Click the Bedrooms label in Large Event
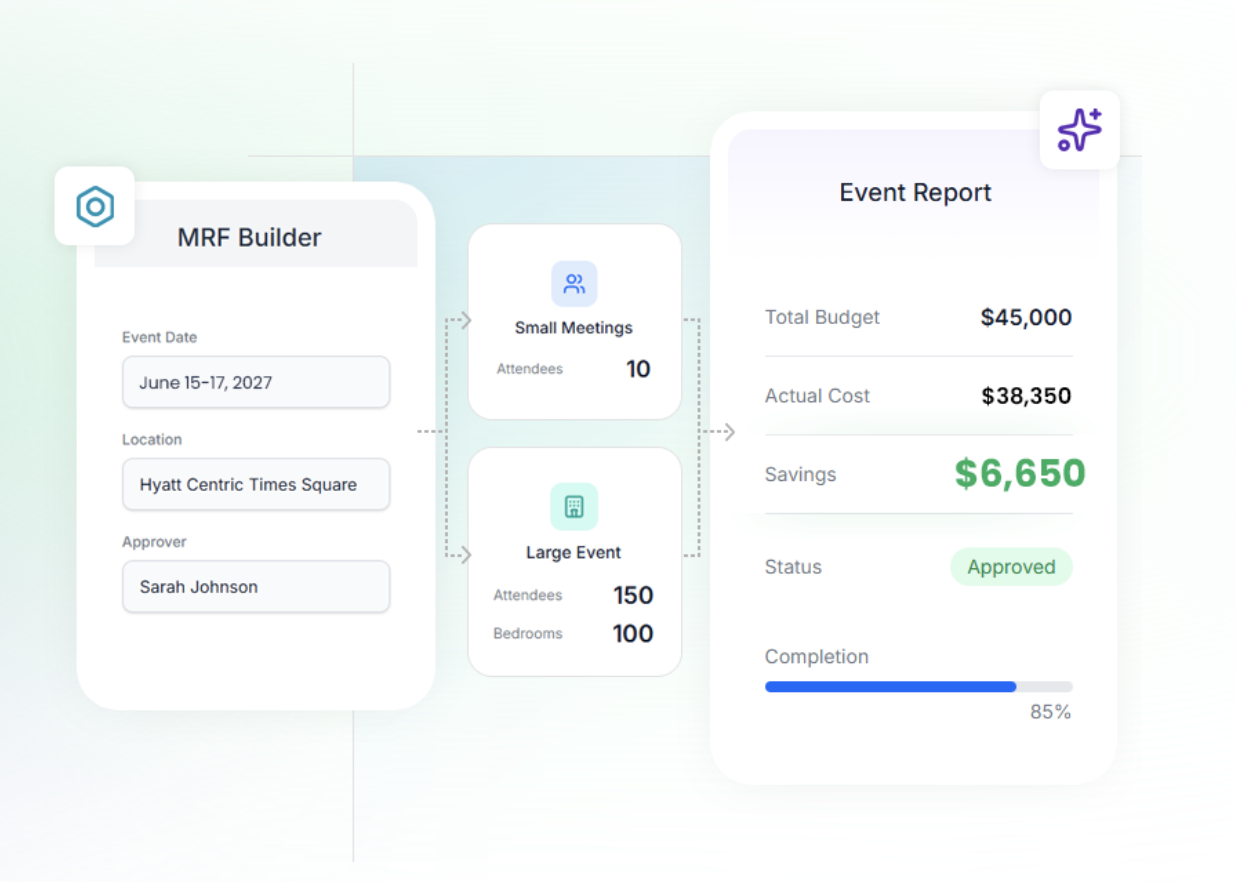1236x882 pixels. (528, 633)
